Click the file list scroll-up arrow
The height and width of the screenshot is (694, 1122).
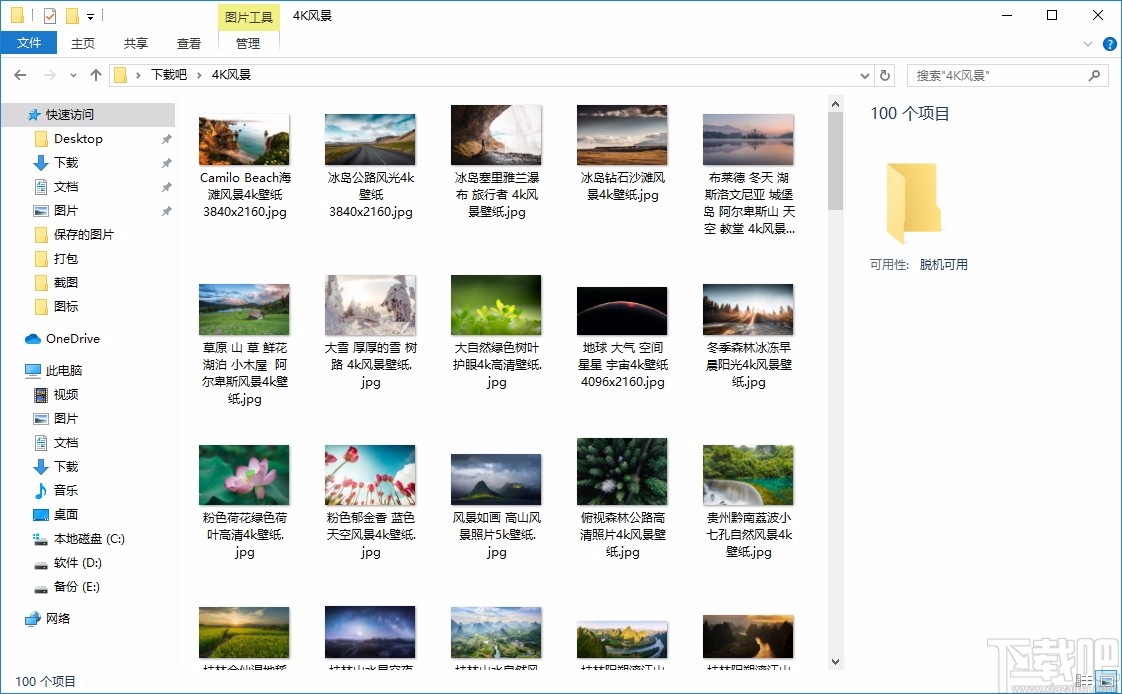[835, 104]
